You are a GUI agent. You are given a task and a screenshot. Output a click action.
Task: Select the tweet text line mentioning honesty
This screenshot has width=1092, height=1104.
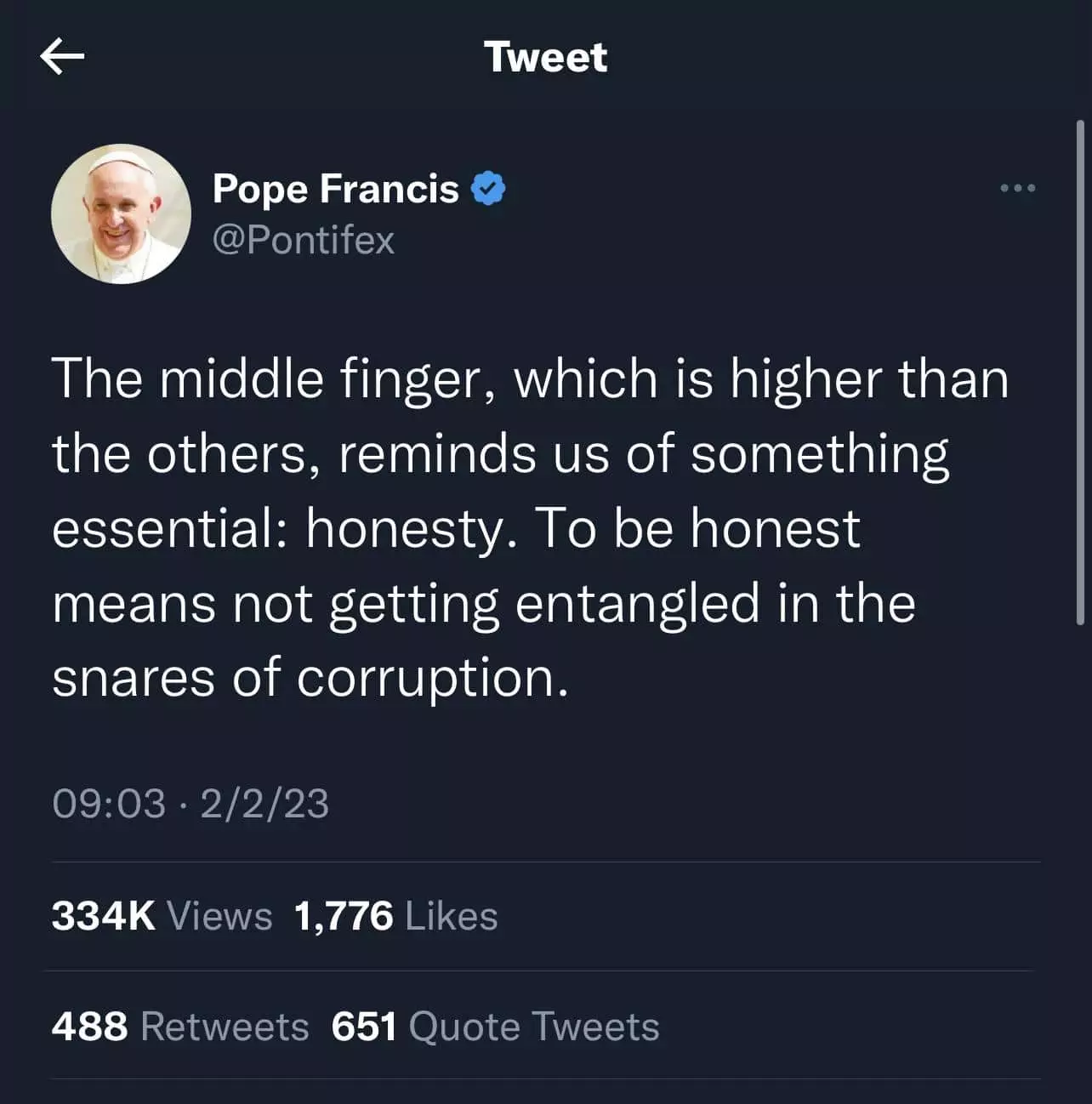(456, 529)
